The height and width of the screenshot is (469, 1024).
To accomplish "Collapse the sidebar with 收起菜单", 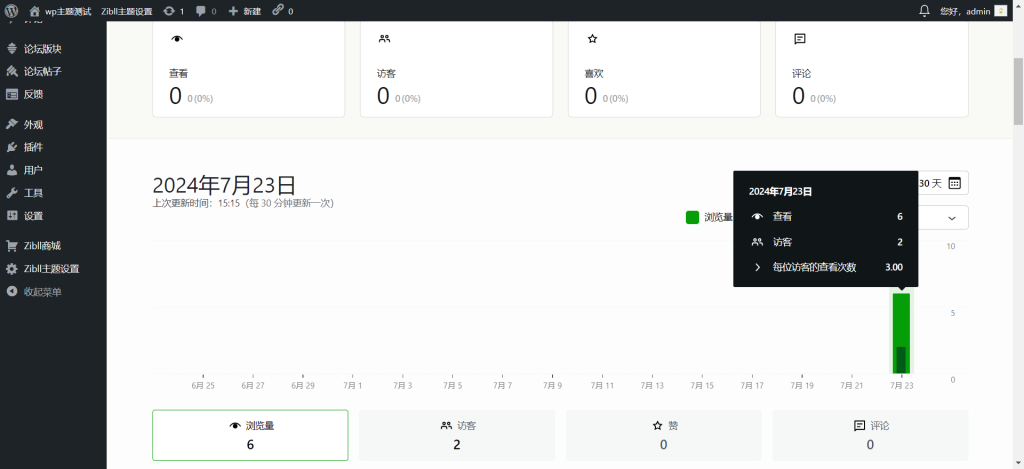I will (x=42, y=292).
